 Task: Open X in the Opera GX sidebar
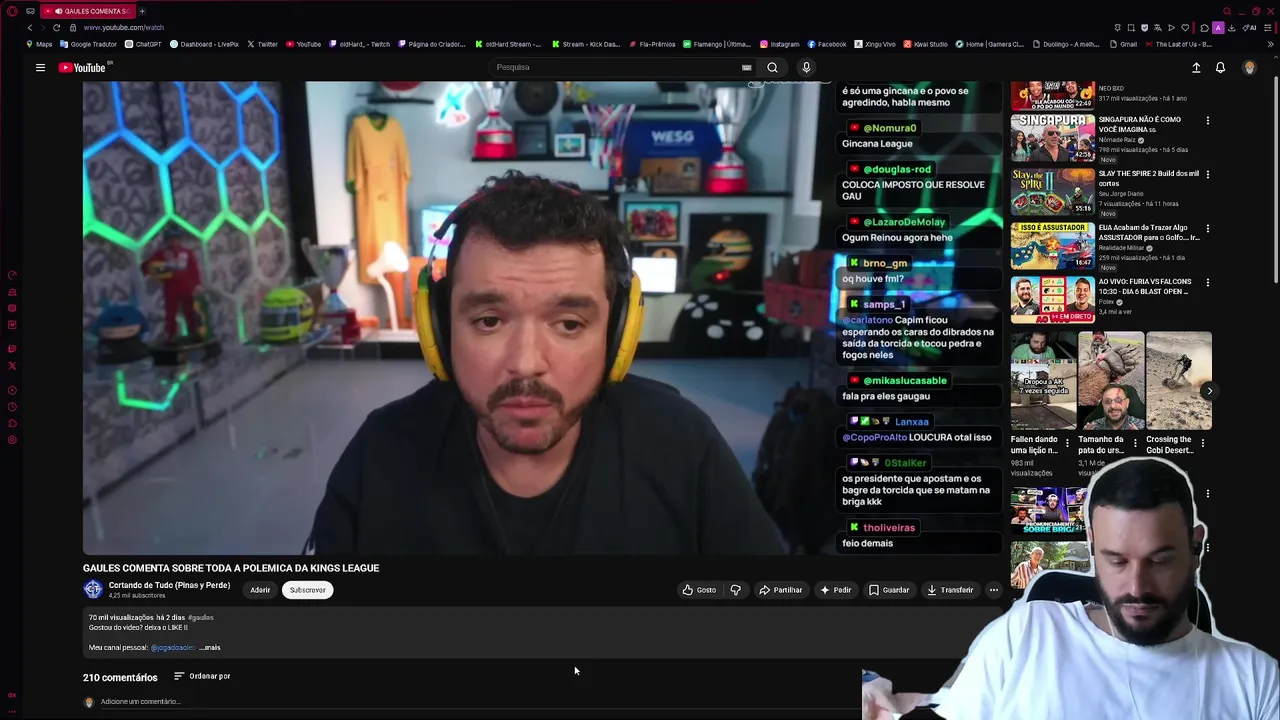point(12,366)
